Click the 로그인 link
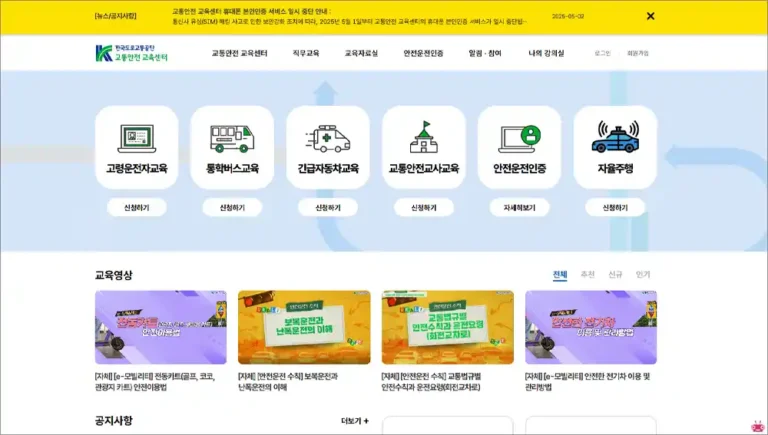 [602, 53]
